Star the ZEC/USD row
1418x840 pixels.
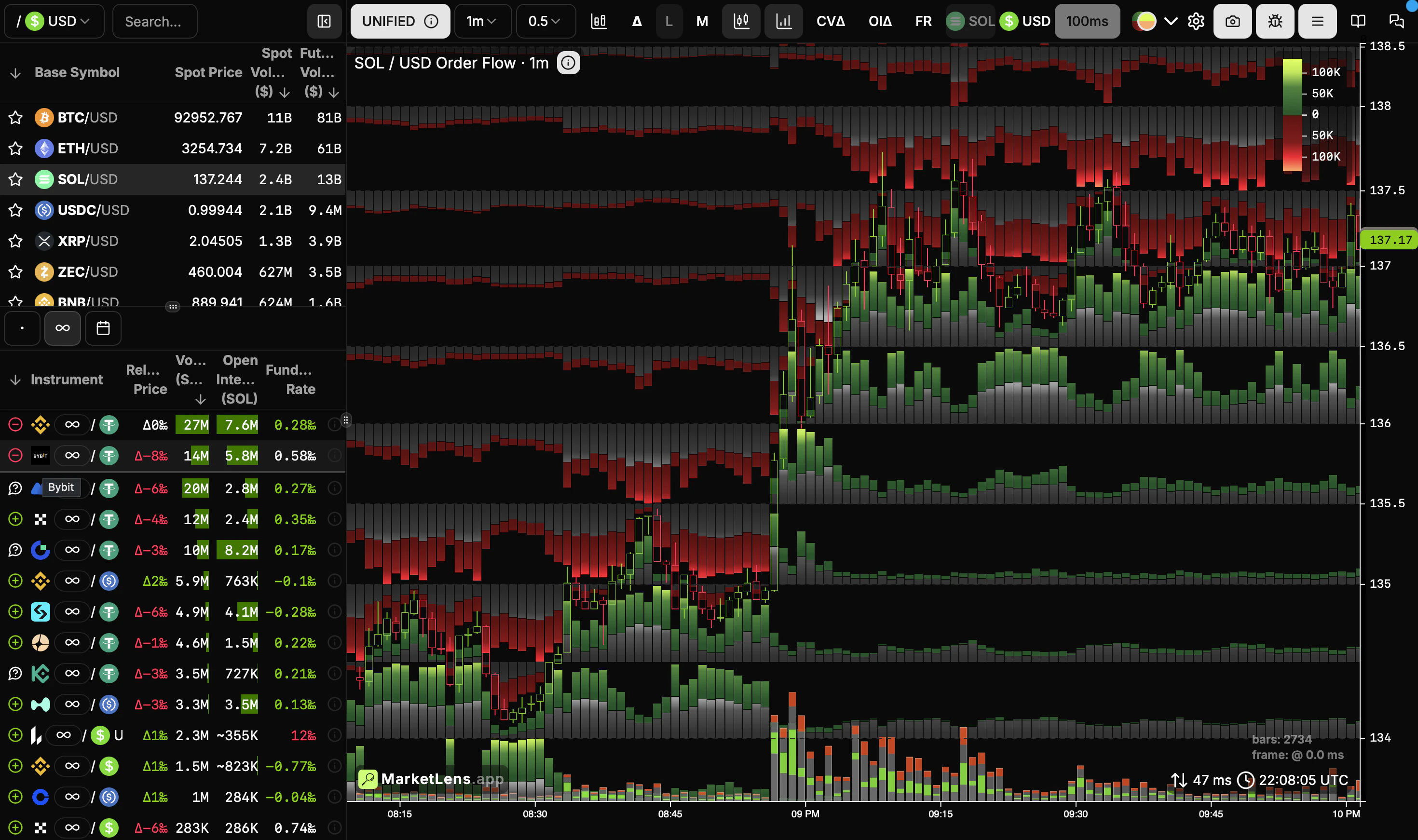(x=15, y=271)
